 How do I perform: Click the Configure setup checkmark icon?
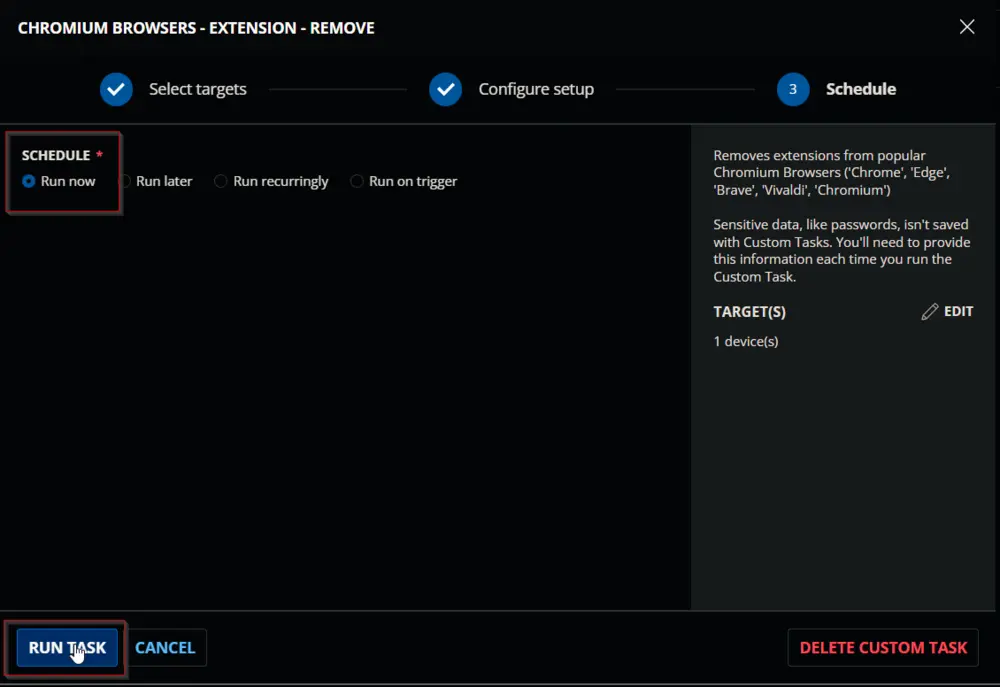(445, 89)
